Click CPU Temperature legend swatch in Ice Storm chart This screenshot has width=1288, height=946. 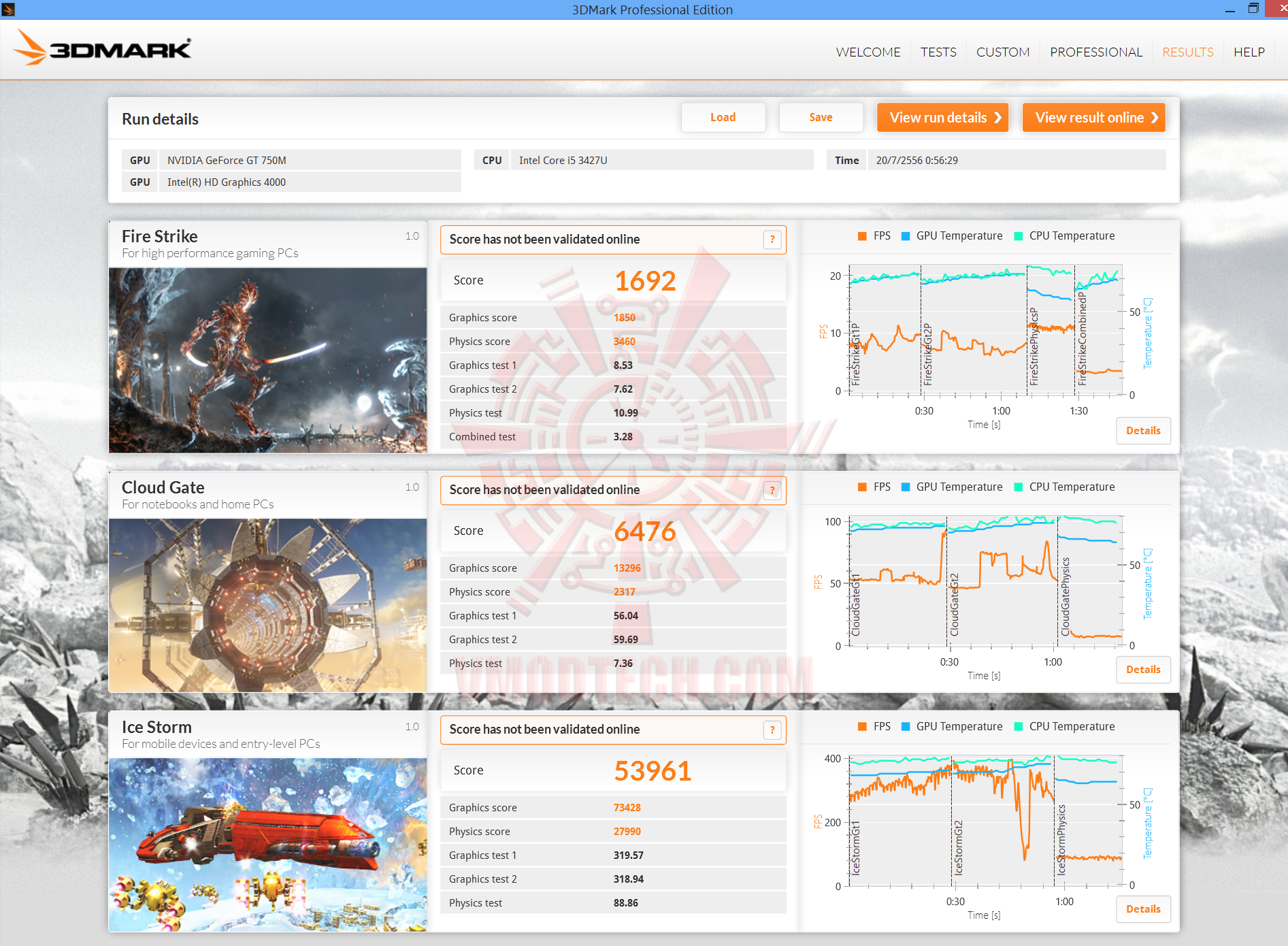coord(1019,727)
